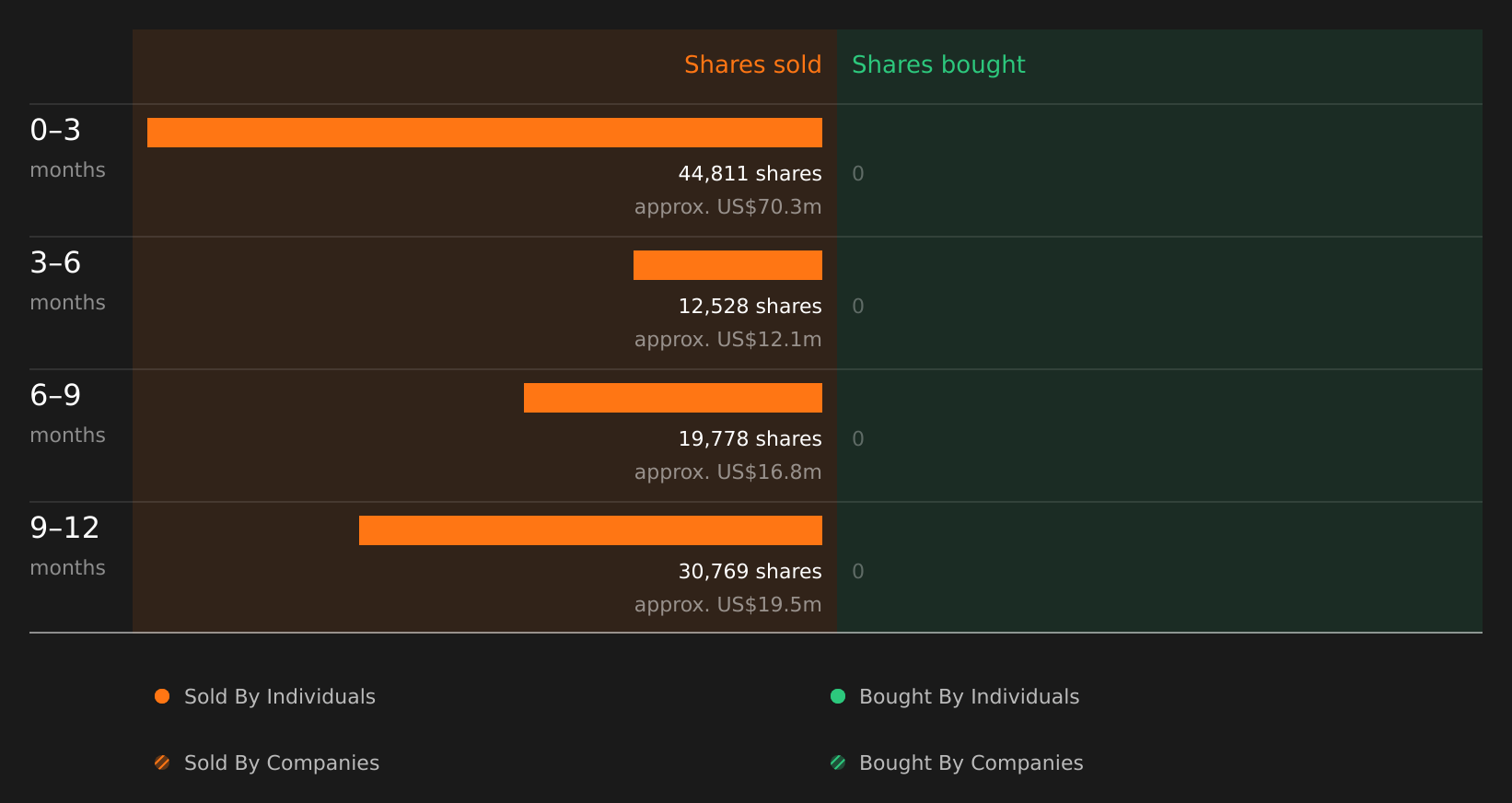Click the green Bought By Individuals legend dot
This screenshot has width=1512, height=803.
(838, 696)
